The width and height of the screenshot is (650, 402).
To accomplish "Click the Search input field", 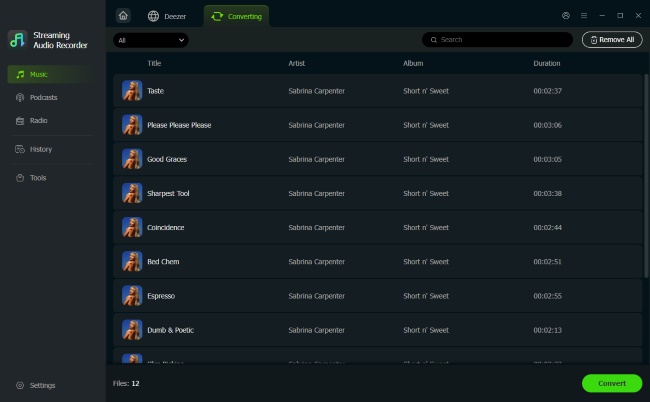I will (x=497, y=40).
